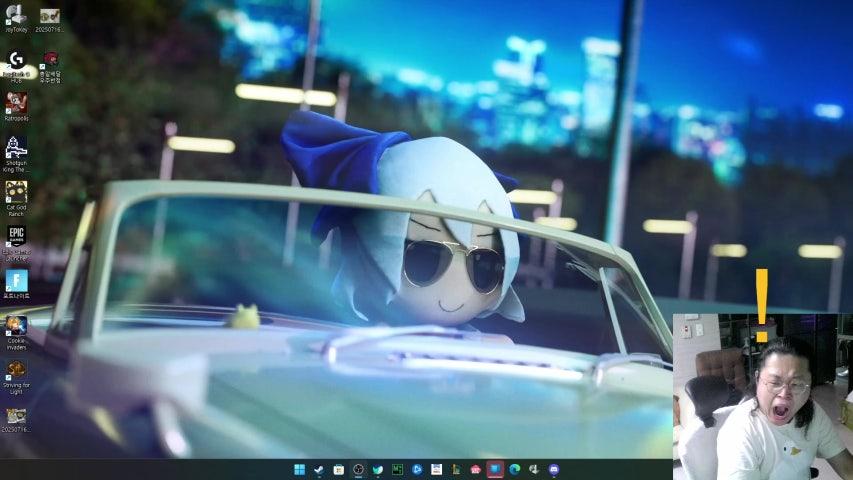The image size is (853, 480).
Task: Launch the Ratropolis desktop shortcut
Action: [x=16, y=107]
